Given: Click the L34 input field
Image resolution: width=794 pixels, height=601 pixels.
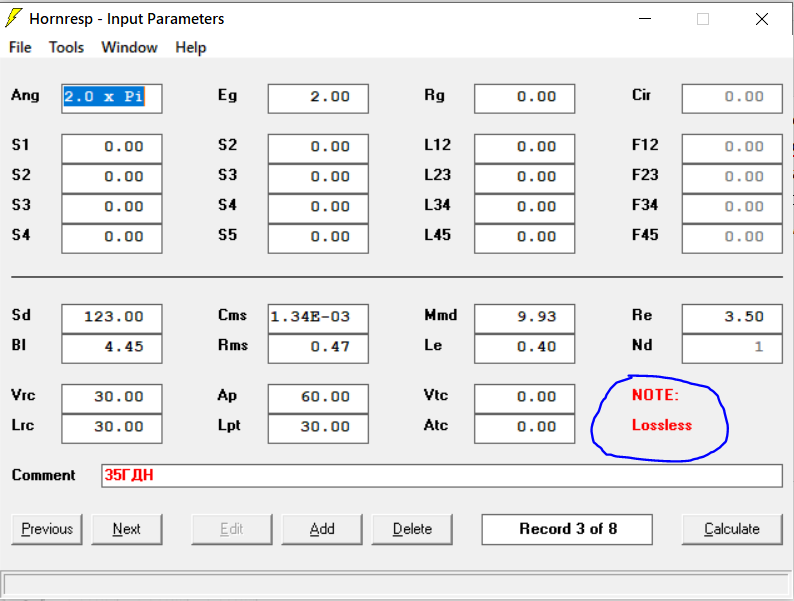Looking at the screenshot, I should point(525,208).
